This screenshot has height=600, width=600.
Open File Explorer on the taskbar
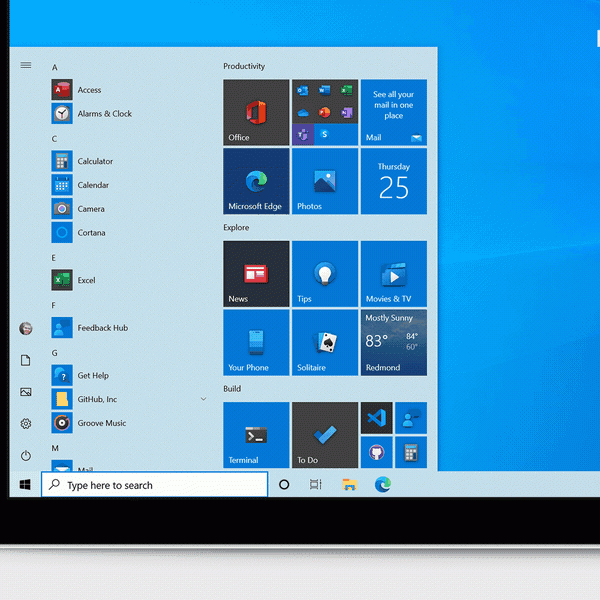(349, 485)
